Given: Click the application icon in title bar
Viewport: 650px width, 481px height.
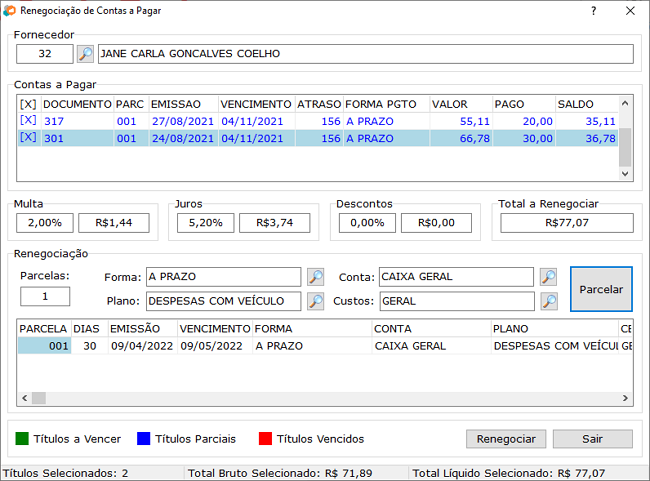Looking at the screenshot, I should pyautogui.click(x=10, y=11).
